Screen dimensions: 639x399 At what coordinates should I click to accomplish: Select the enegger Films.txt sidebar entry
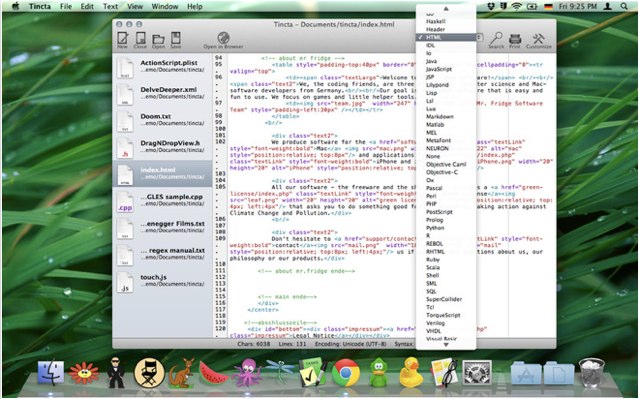(x=162, y=227)
